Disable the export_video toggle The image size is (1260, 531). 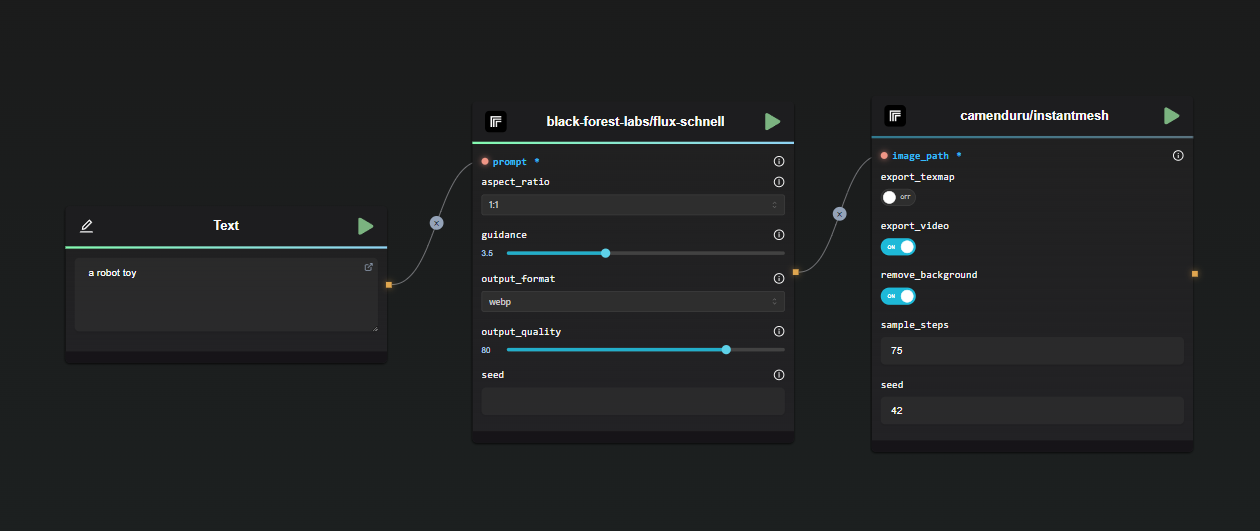(x=898, y=246)
